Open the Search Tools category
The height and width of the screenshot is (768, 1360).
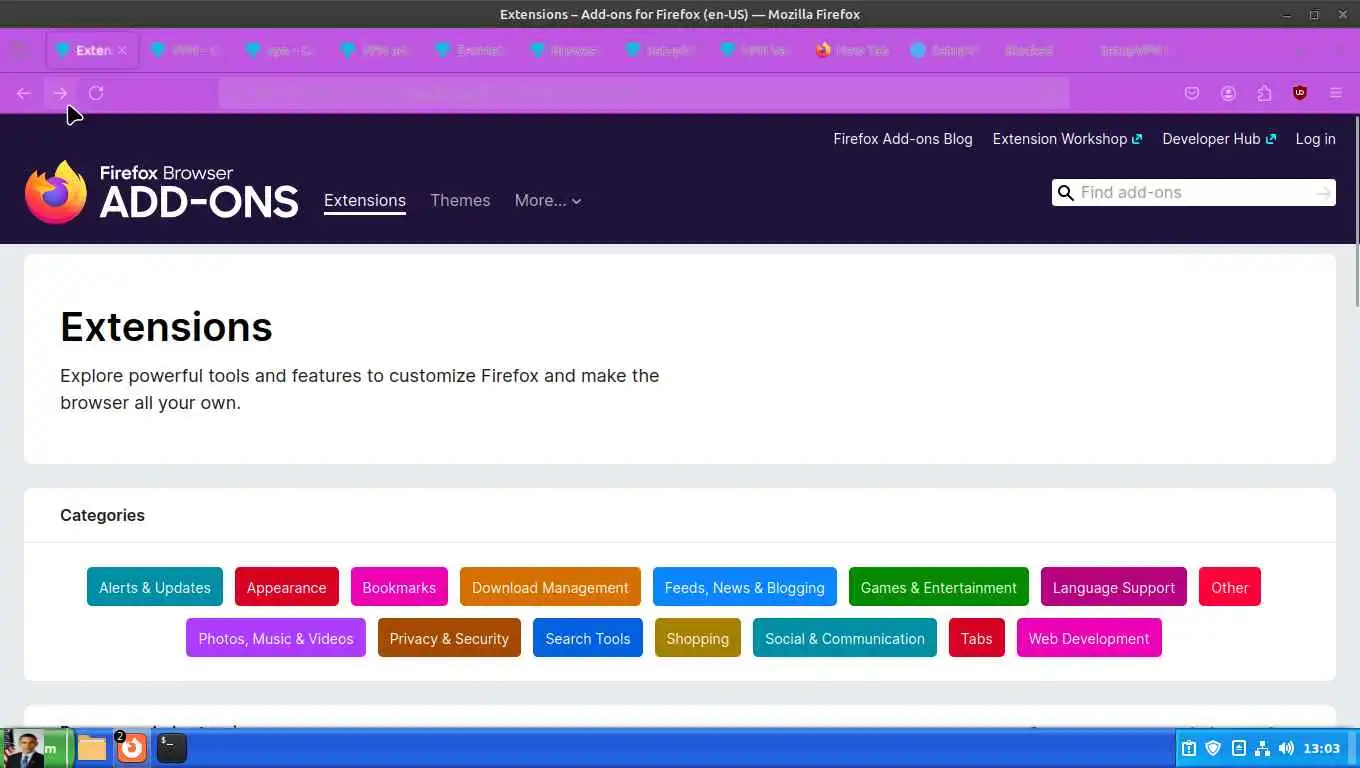point(588,638)
